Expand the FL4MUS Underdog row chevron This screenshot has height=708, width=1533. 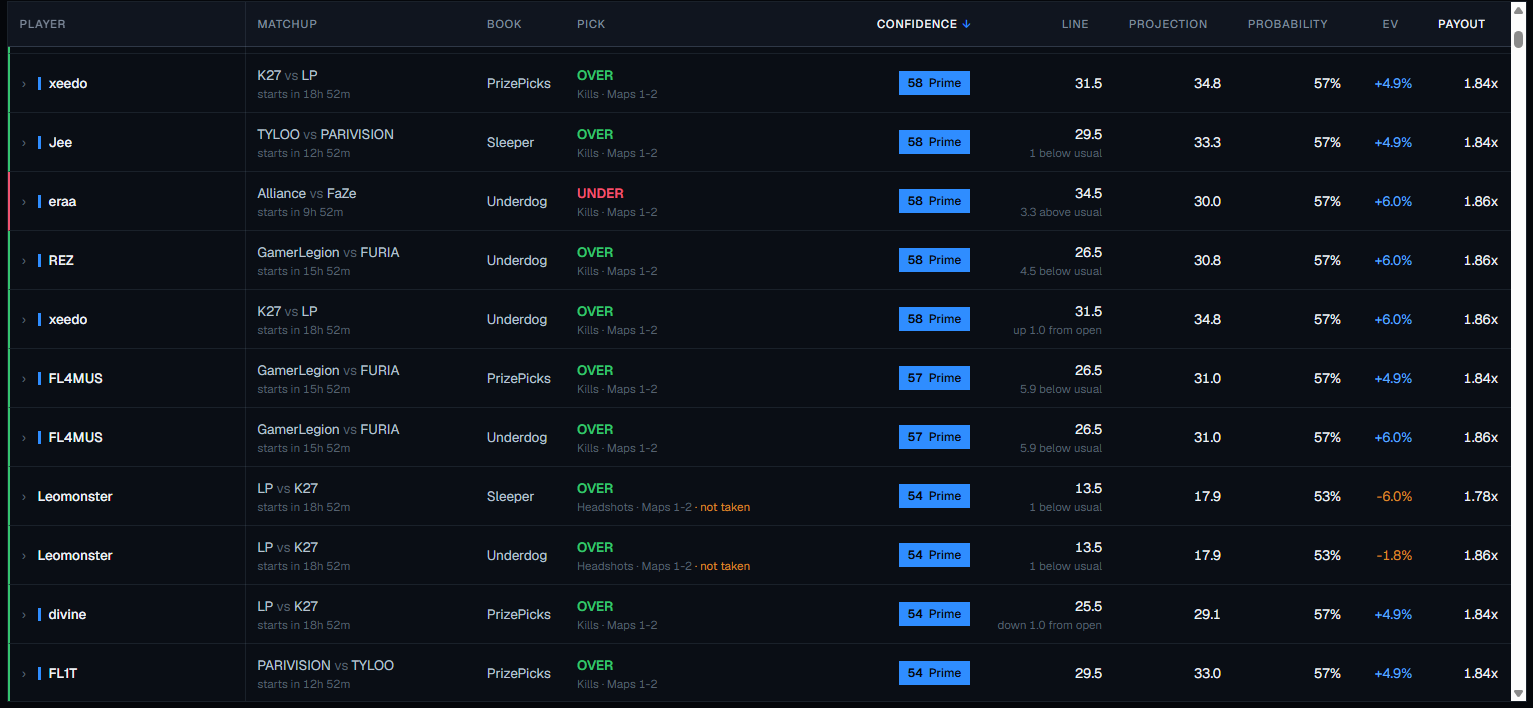(24, 438)
